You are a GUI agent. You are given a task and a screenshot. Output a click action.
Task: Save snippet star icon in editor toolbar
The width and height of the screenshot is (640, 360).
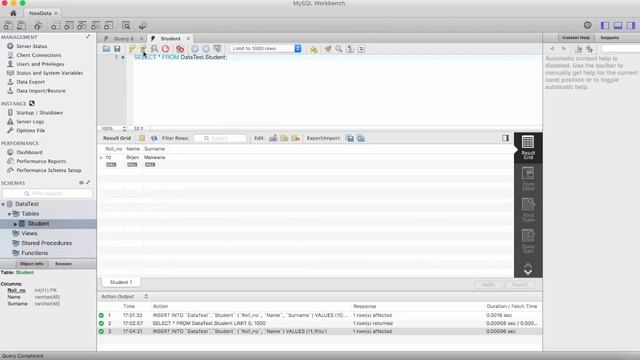coord(313,49)
